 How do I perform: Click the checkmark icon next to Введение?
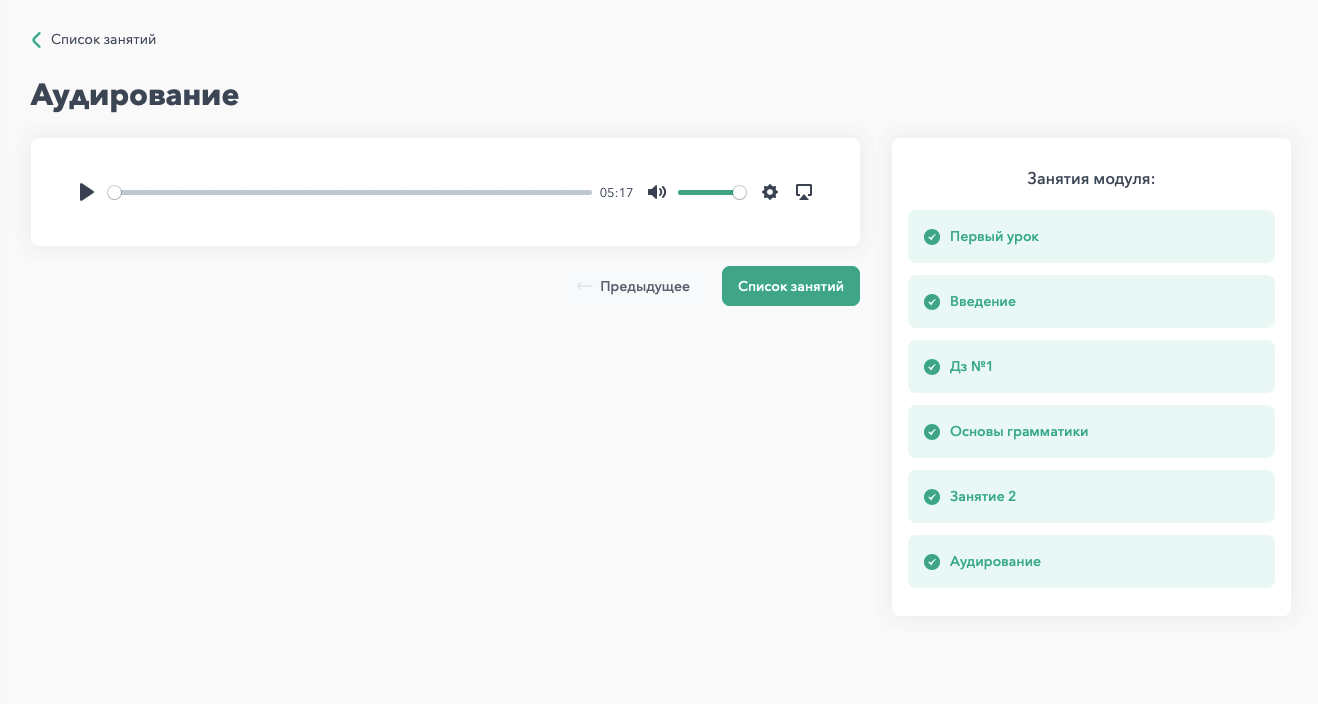tap(932, 302)
